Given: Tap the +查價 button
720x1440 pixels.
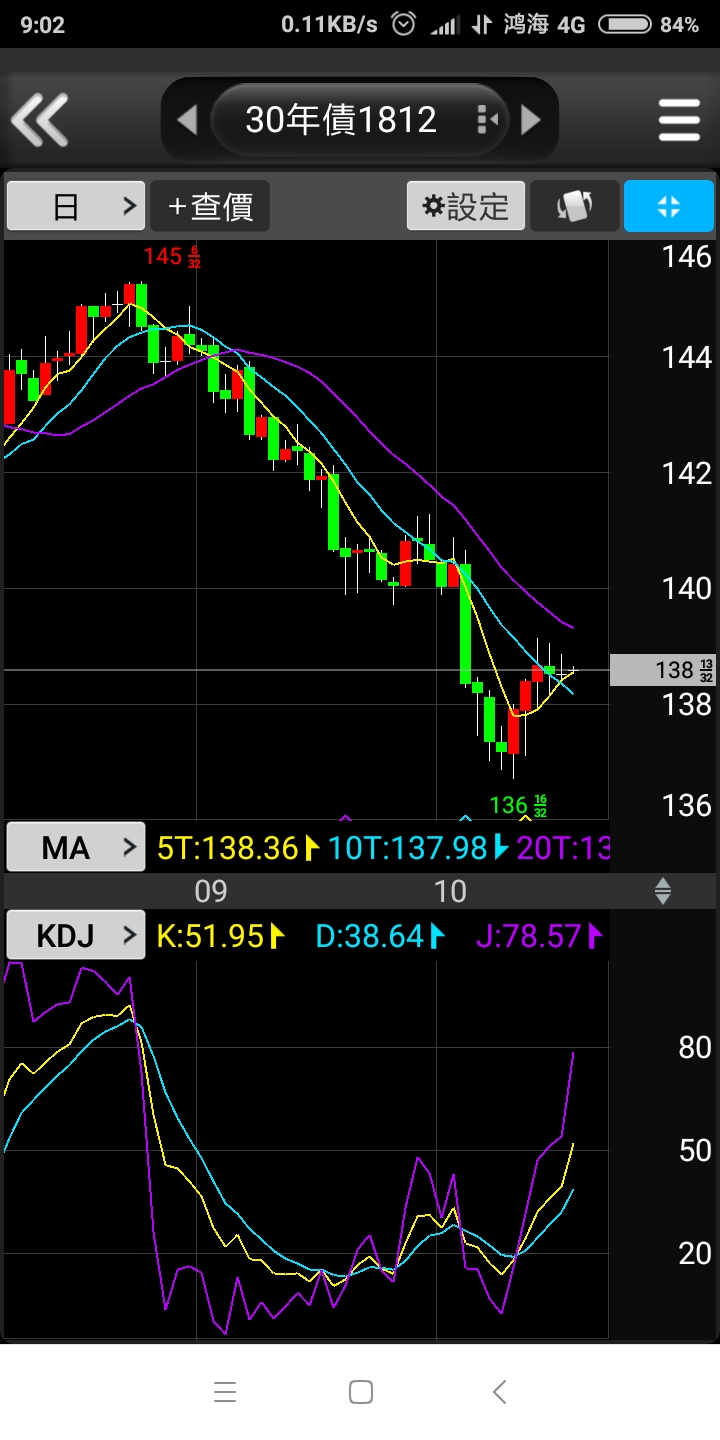Looking at the screenshot, I should (210, 206).
